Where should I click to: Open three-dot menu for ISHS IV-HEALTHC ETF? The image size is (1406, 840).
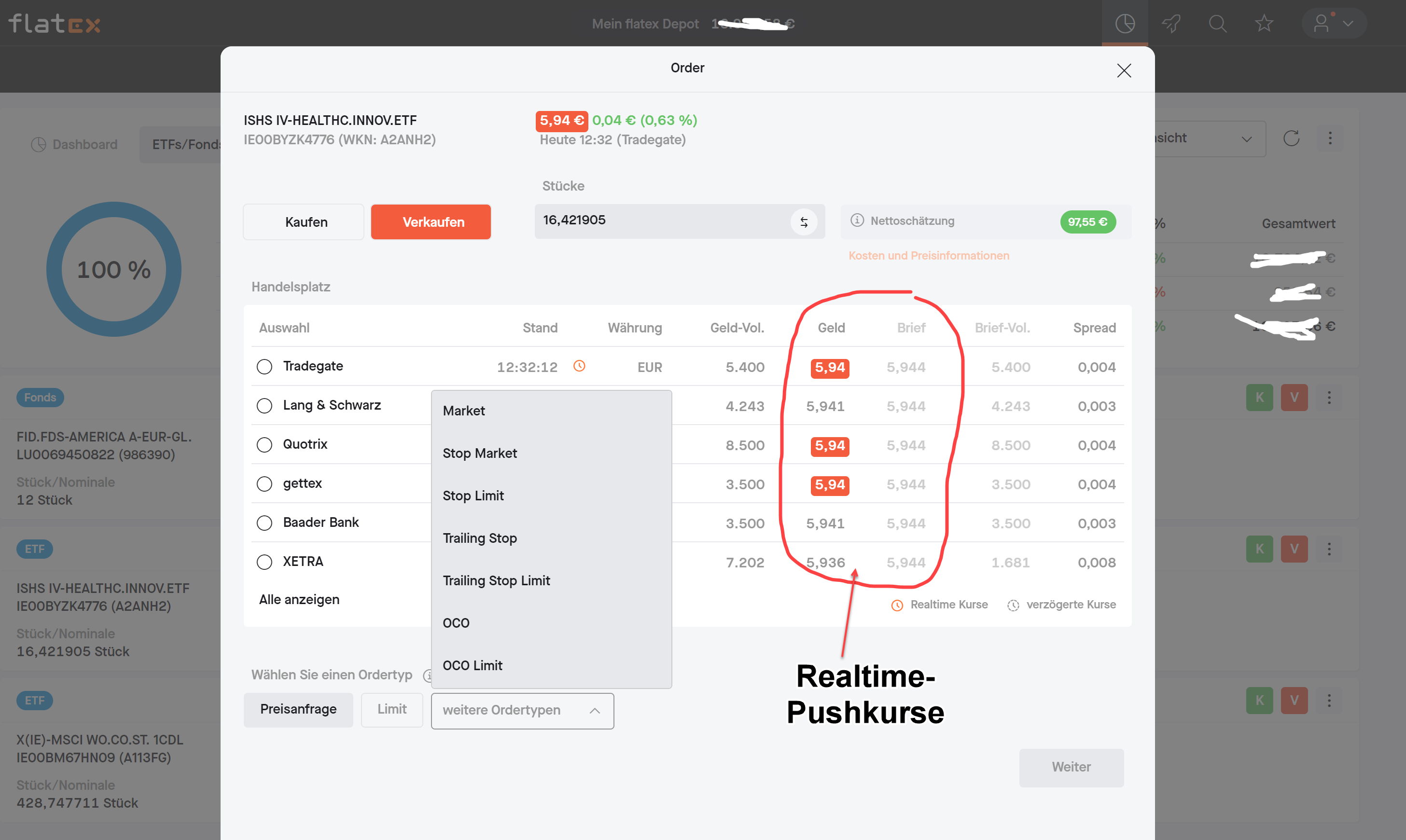(1329, 549)
